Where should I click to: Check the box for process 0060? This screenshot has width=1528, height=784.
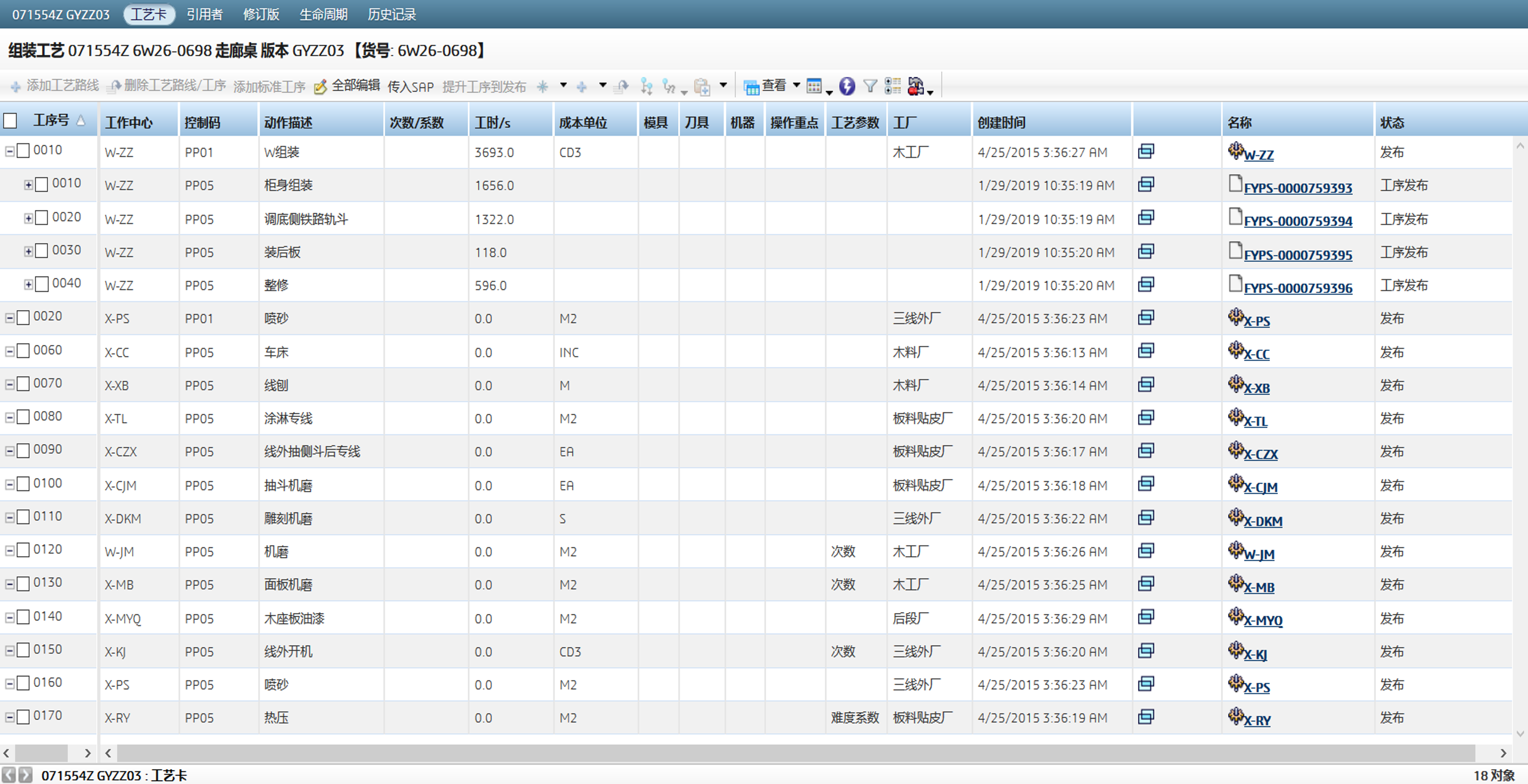point(23,351)
